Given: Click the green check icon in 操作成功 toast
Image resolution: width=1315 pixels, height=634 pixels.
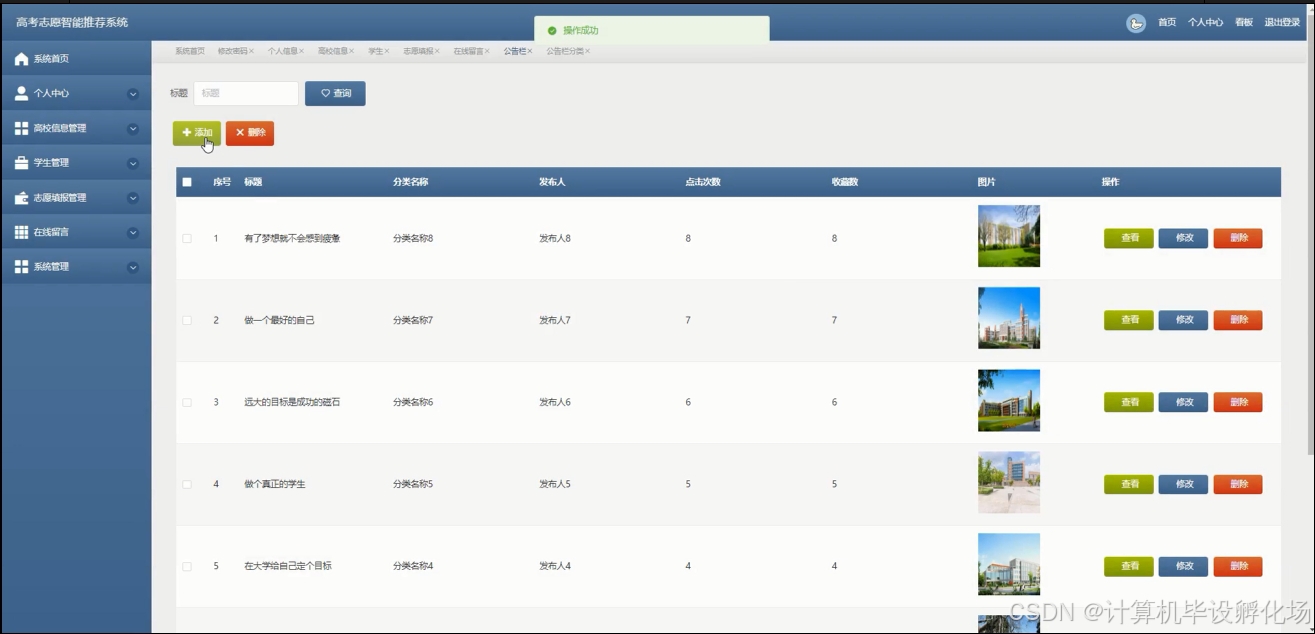Looking at the screenshot, I should (552, 31).
